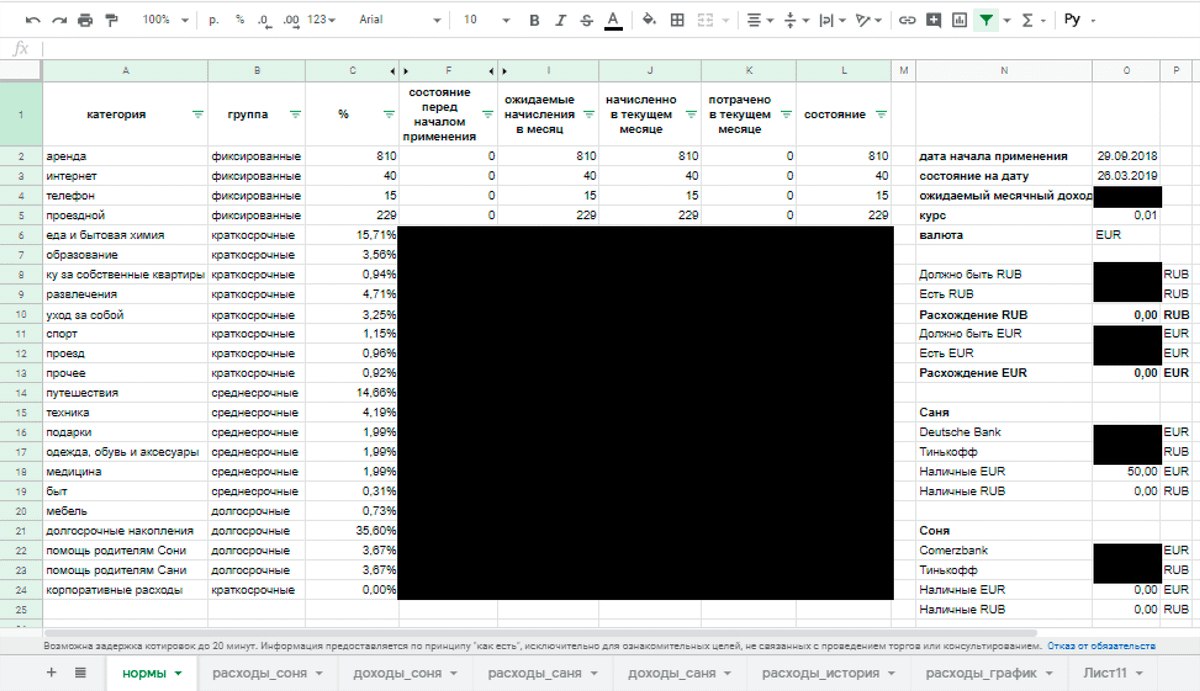Select the EUR currency value cell
The image size is (1200, 691).
pos(1126,235)
